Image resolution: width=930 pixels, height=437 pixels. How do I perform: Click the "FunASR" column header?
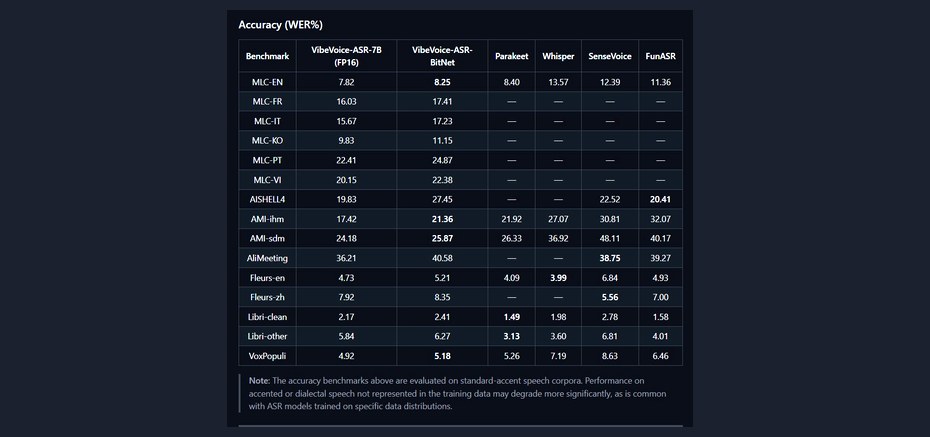click(x=660, y=56)
